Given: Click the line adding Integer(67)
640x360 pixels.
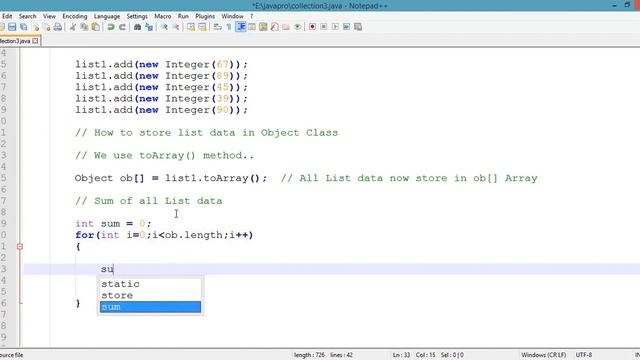Looking at the screenshot, I should tap(161, 64).
